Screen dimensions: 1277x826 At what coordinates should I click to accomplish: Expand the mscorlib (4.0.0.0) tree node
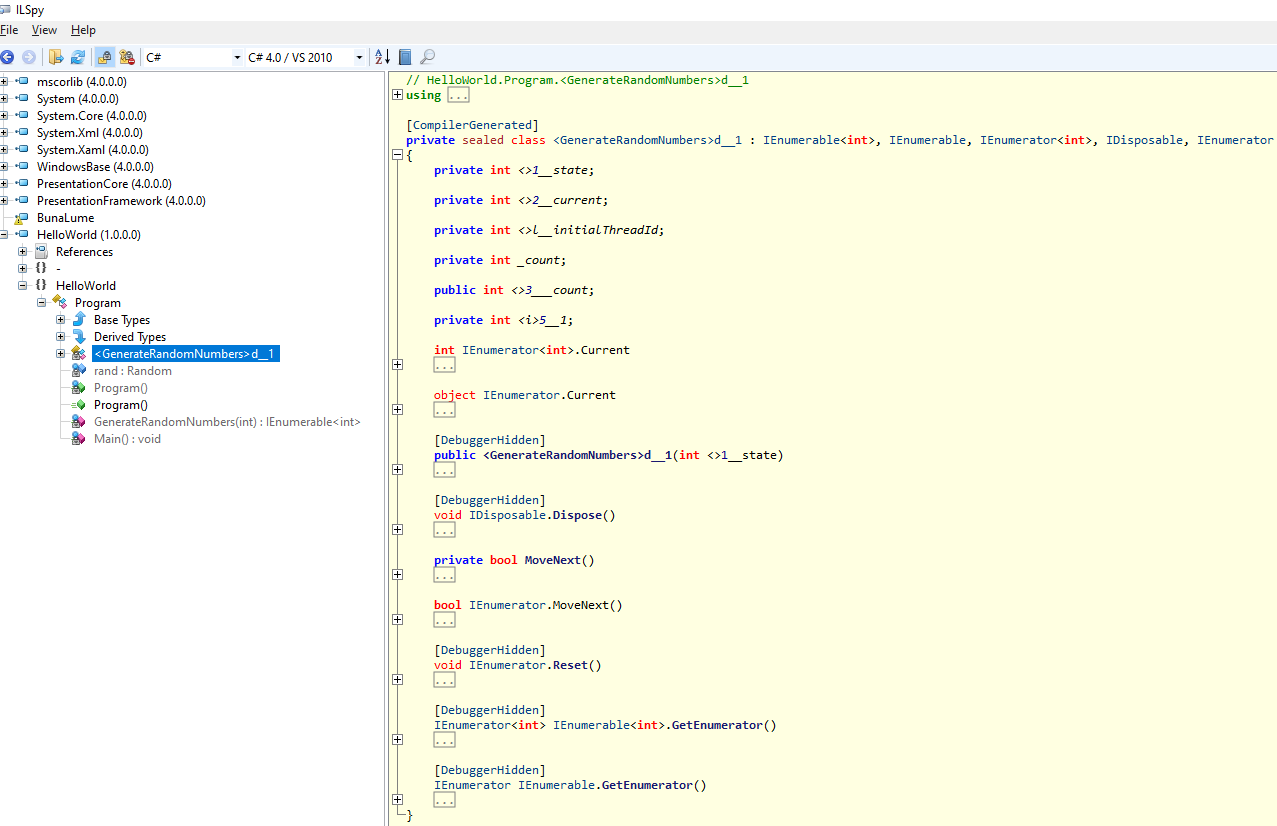tap(5, 82)
